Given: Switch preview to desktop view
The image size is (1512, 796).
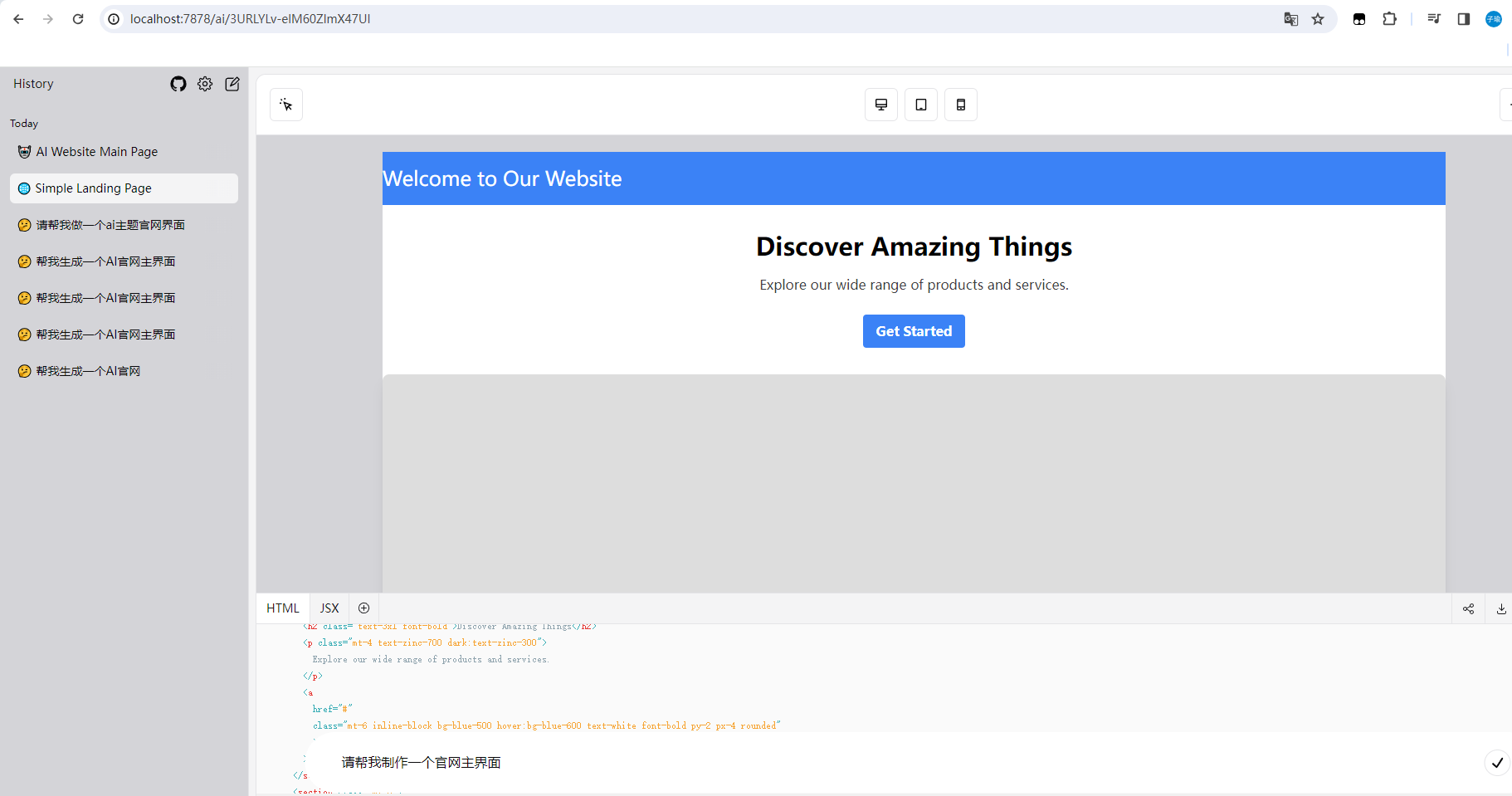Looking at the screenshot, I should 881,105.
